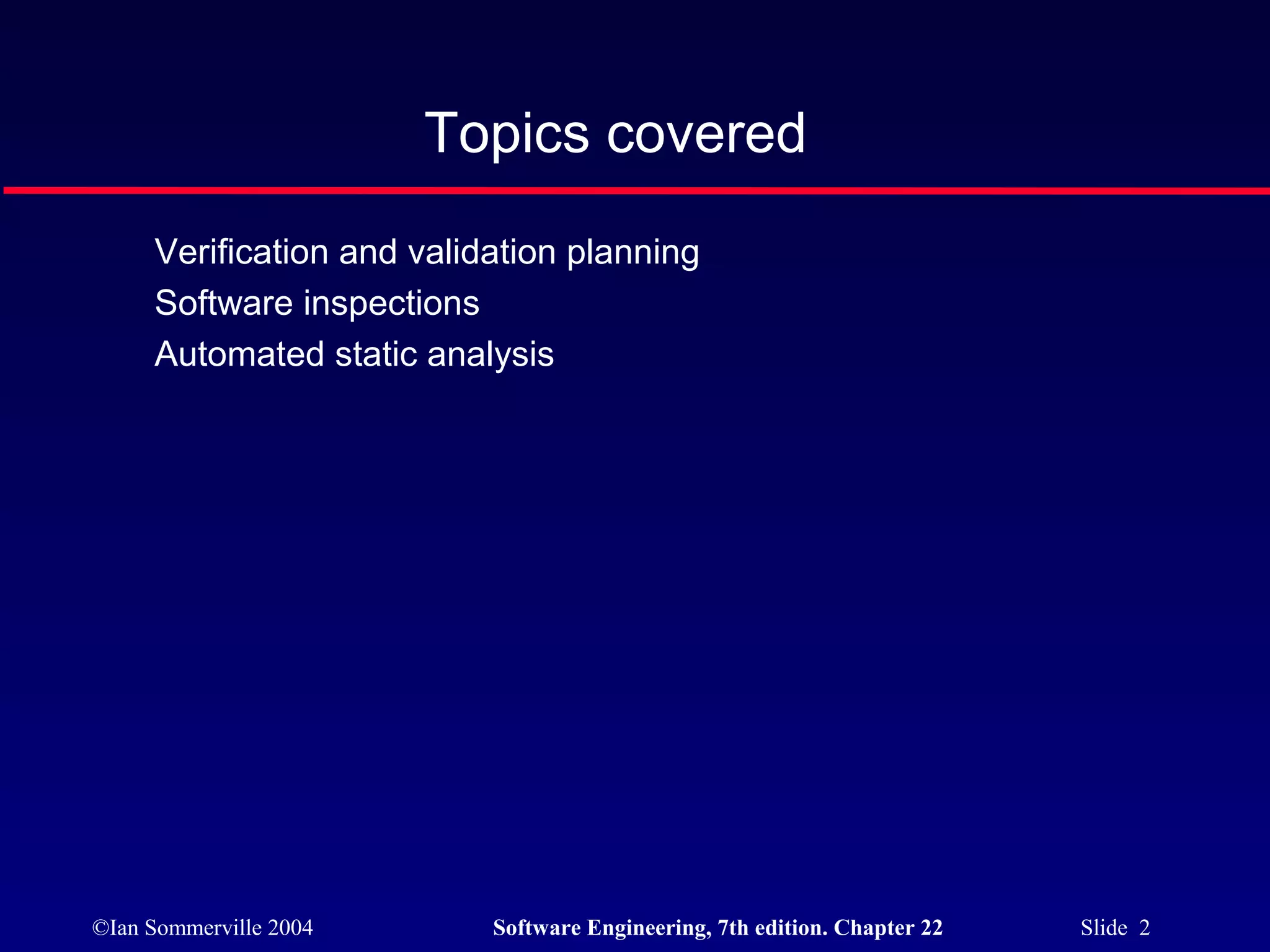
Task: Click the word 'Slide' in footer
Action: coord(1104,928)
